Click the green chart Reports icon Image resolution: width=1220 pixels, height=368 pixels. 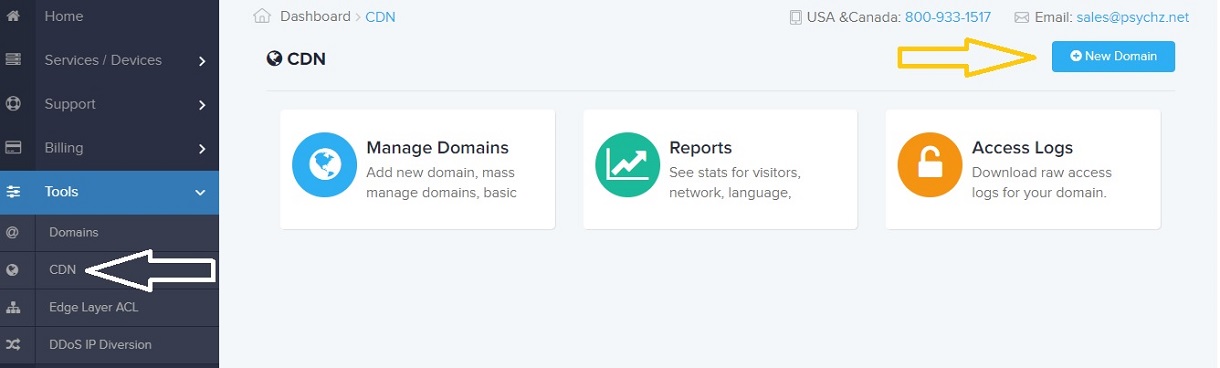(628, 165)
